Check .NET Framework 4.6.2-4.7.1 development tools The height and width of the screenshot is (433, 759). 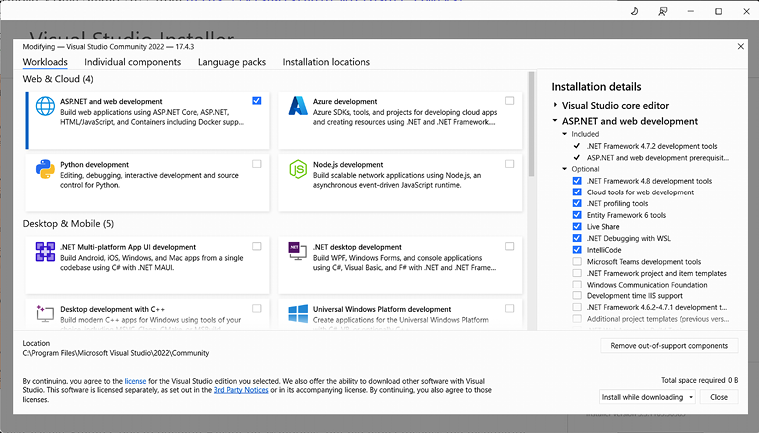(x=577, y=307)
